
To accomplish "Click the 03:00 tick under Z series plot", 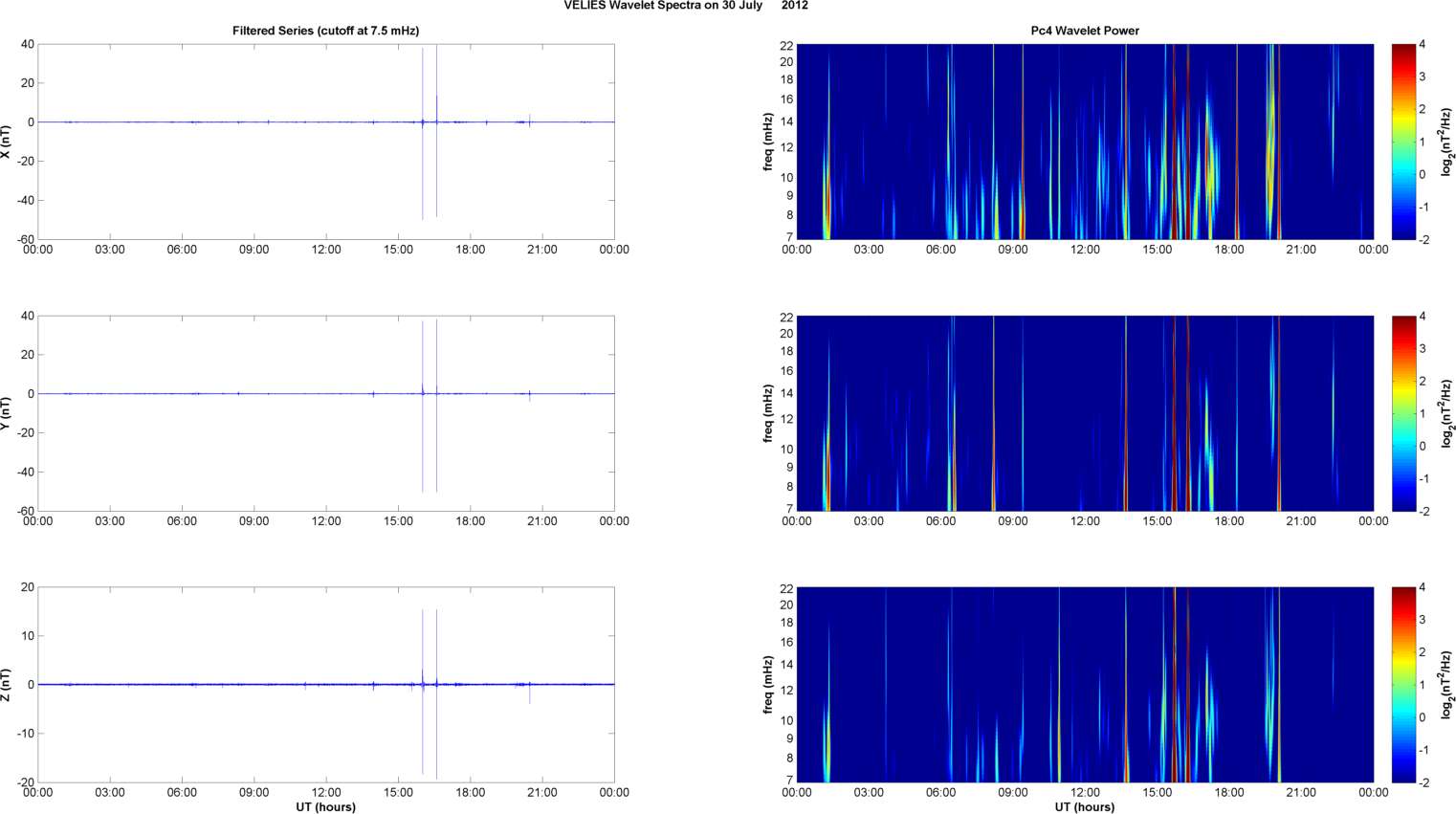I will (x=109, y=793).
